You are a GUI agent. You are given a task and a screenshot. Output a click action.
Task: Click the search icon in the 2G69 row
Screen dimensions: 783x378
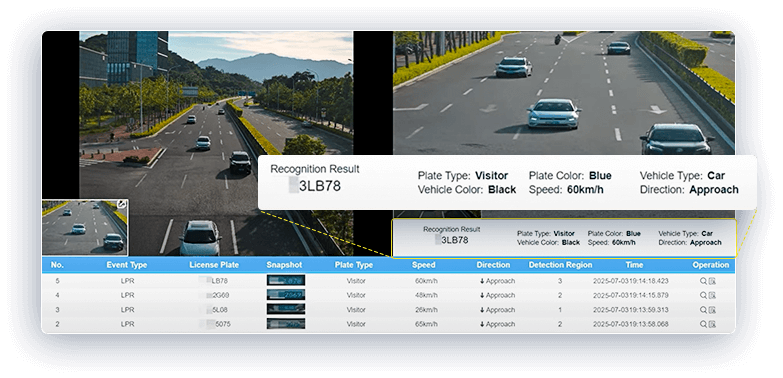[703, 296]
